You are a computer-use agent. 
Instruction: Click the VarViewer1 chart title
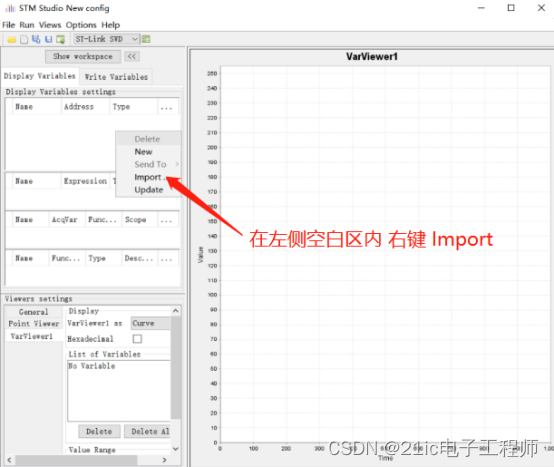[x=372, y=57]
